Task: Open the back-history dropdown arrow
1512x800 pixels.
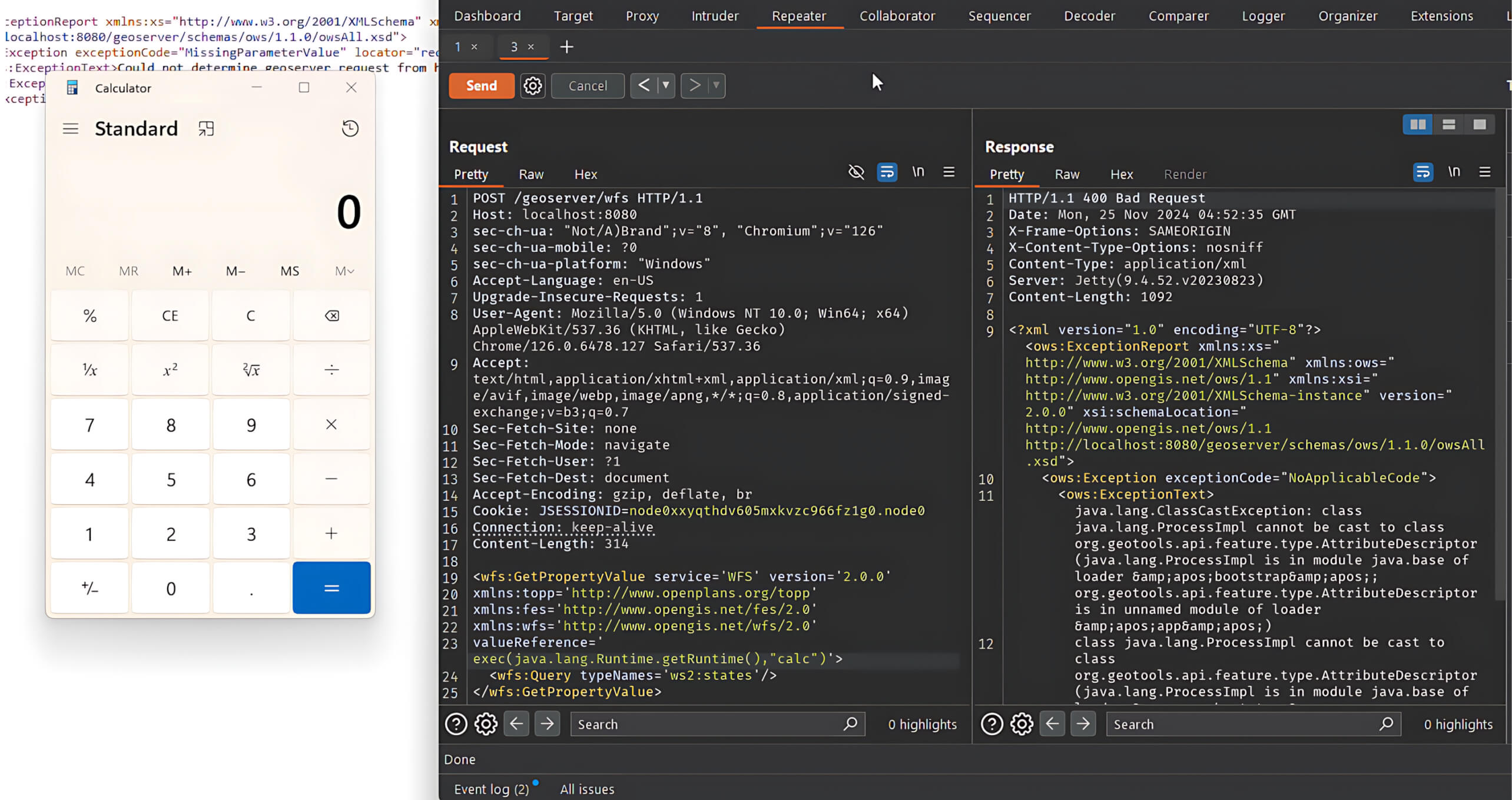Action: coord(666,85)
